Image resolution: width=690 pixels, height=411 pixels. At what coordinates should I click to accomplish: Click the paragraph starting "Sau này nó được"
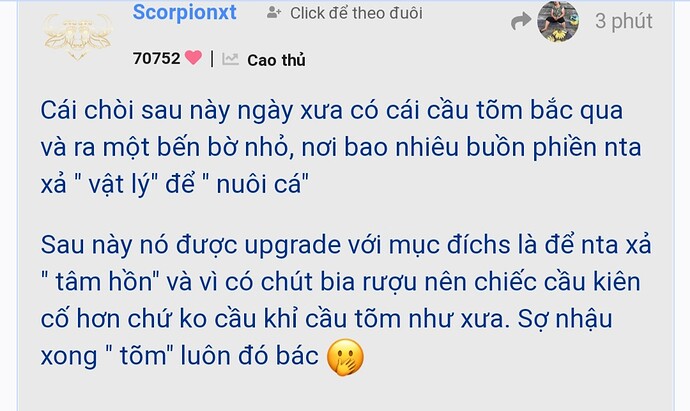tap(346, 300)
